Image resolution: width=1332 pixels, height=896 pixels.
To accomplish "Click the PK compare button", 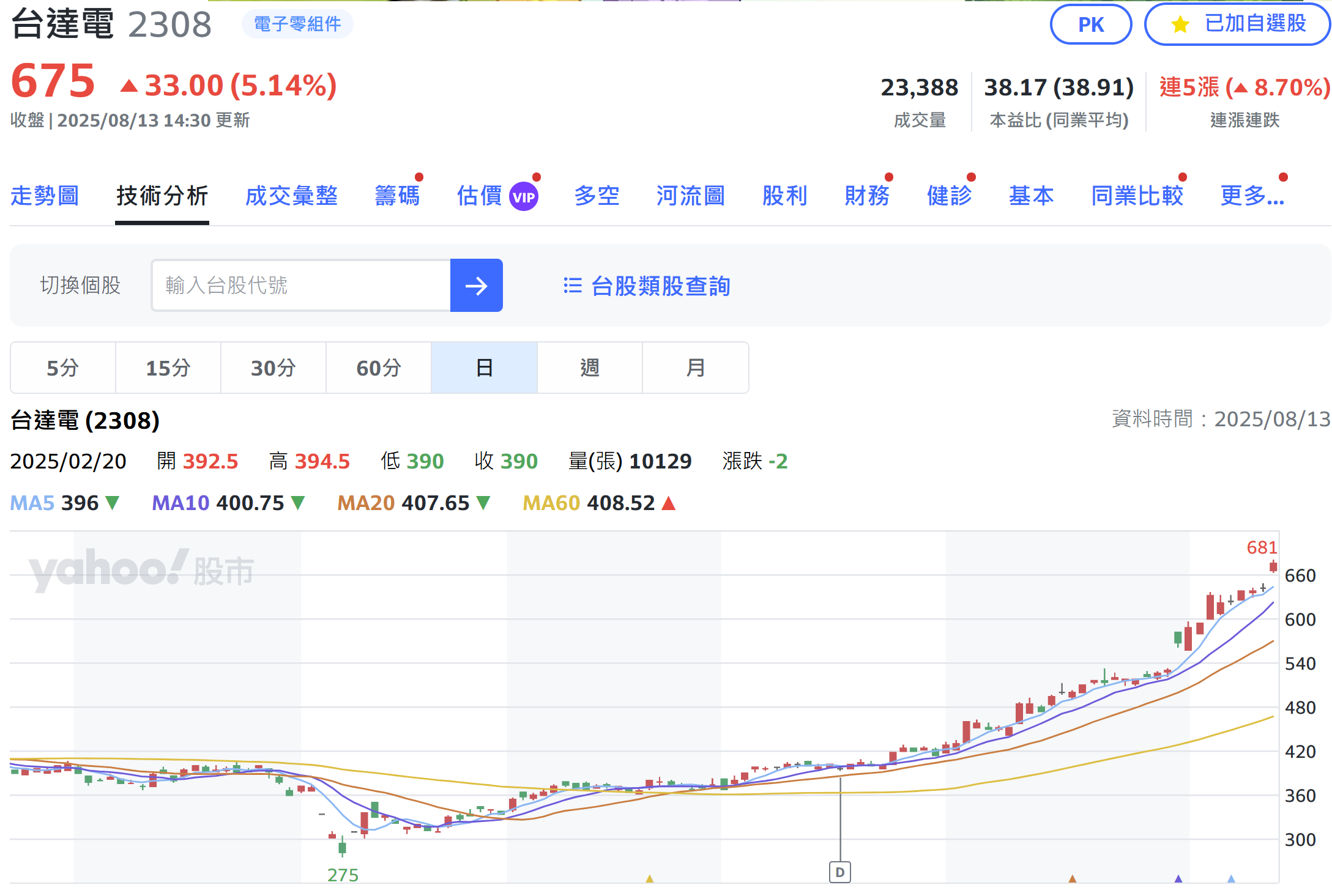I will 1090,24.
